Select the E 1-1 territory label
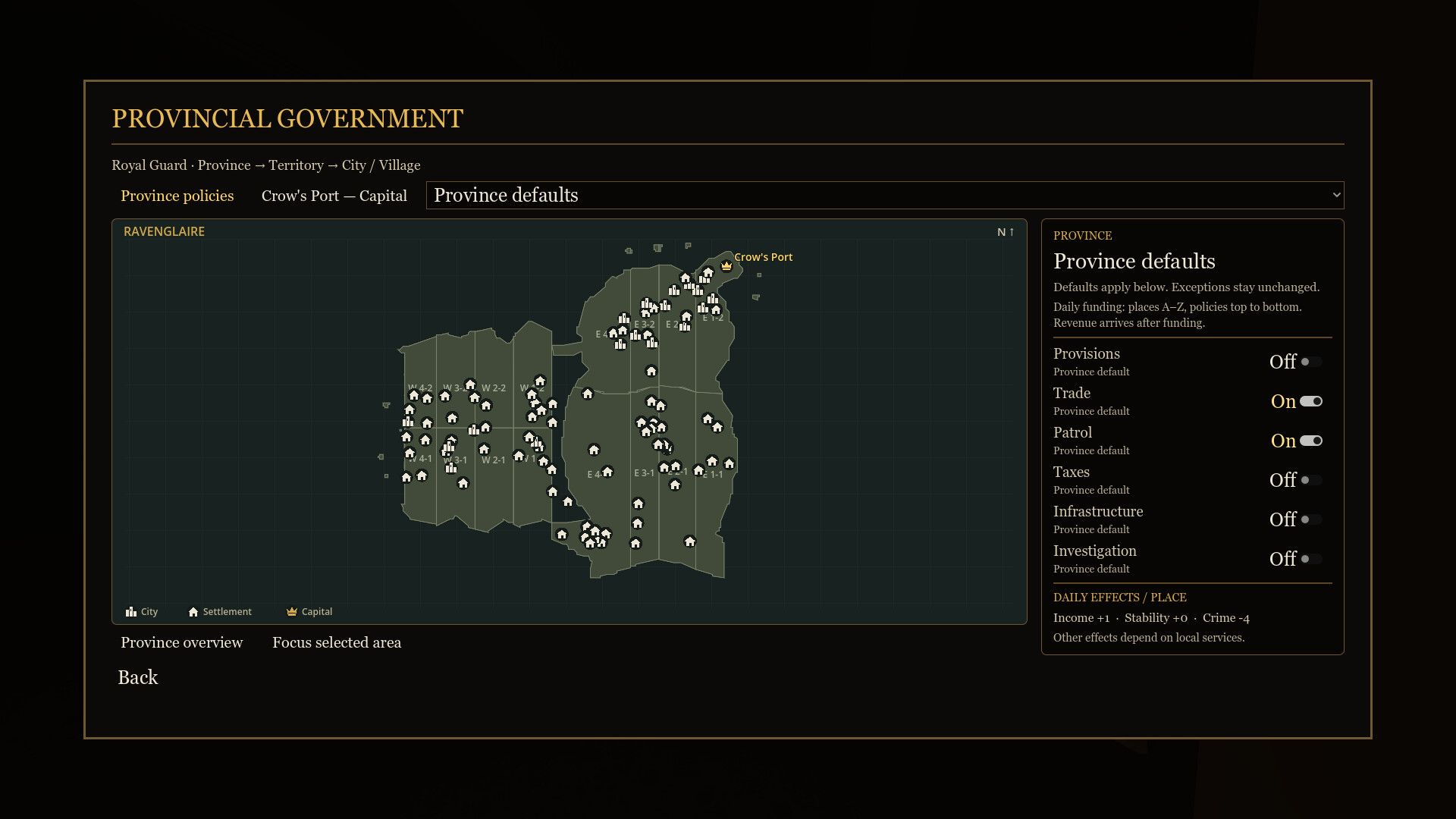 713,475
